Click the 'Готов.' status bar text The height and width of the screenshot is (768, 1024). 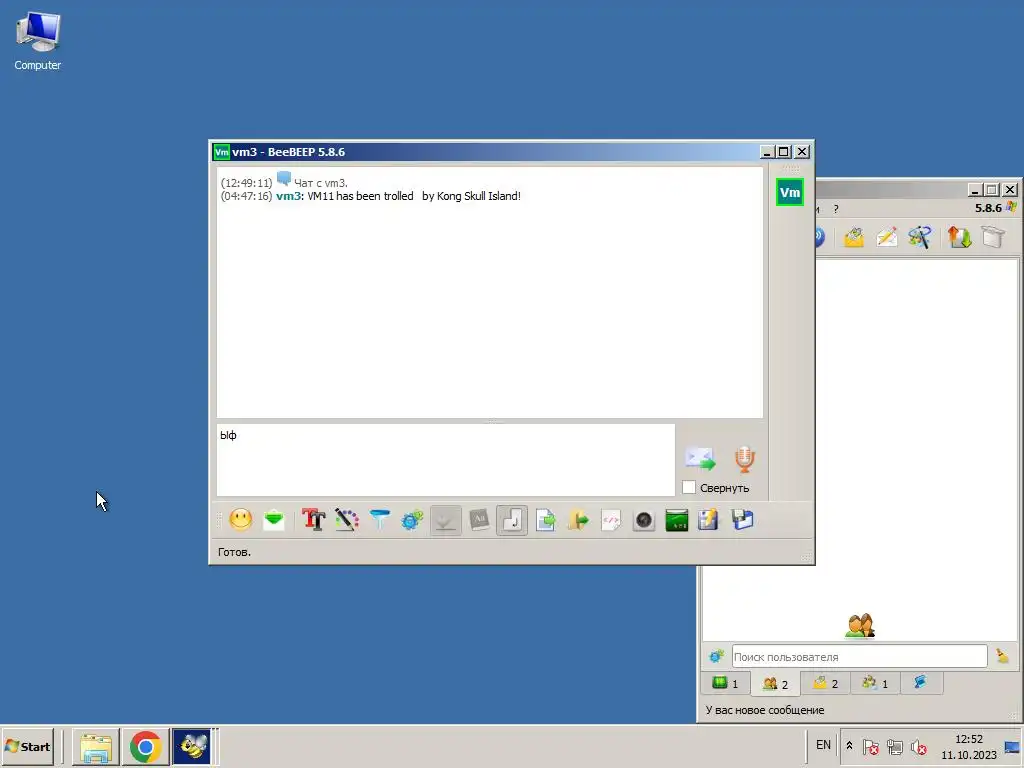coord(234,552)
